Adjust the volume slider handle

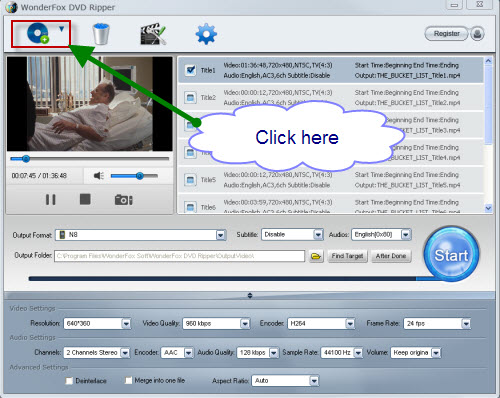pos(140,176)
